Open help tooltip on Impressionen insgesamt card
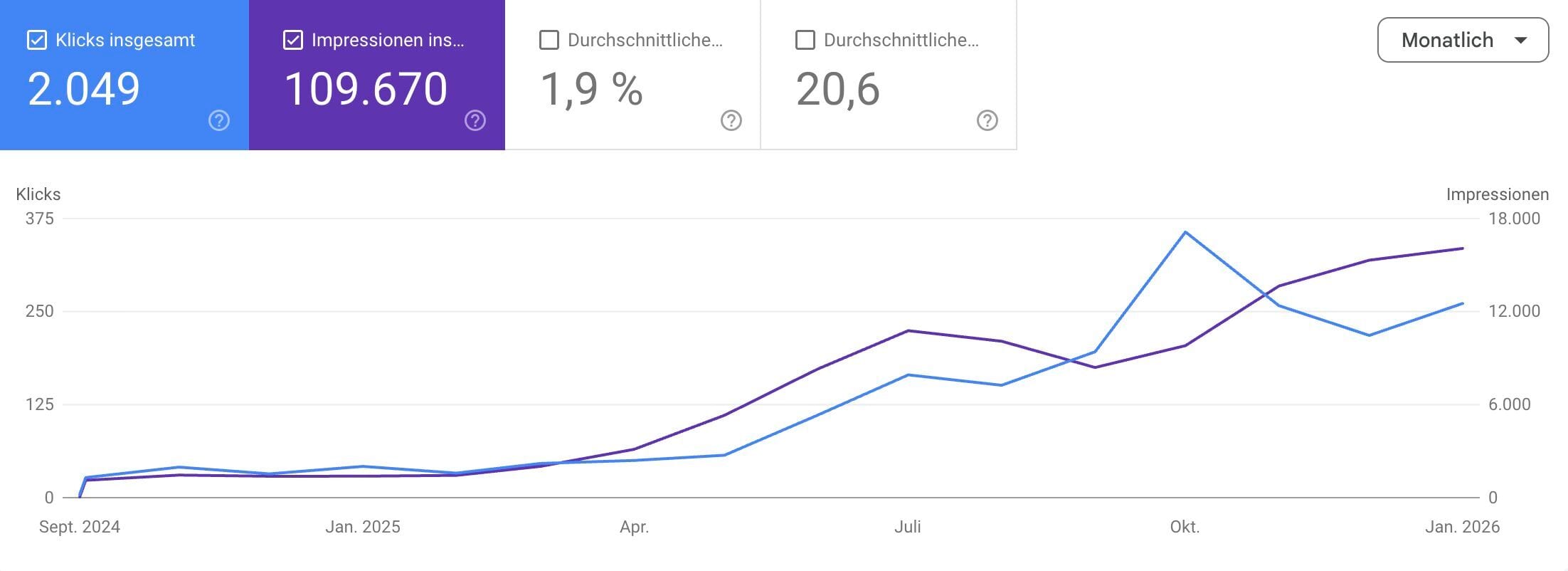This screenshot has width=1568, height=571. tap(475, 121)
